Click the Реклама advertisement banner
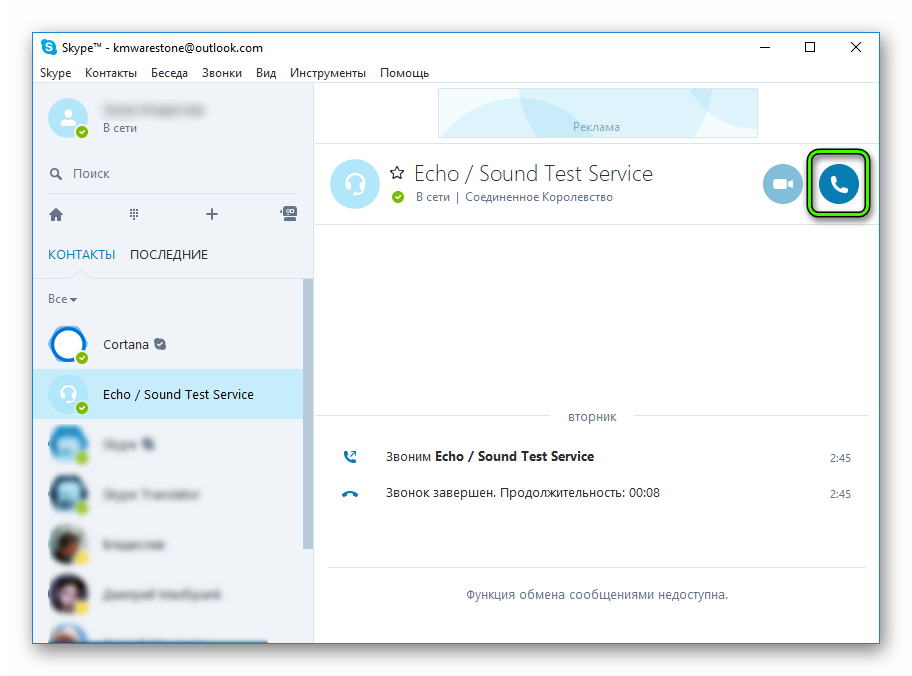This screenshot has width=912, height=676. click(597, 113)
